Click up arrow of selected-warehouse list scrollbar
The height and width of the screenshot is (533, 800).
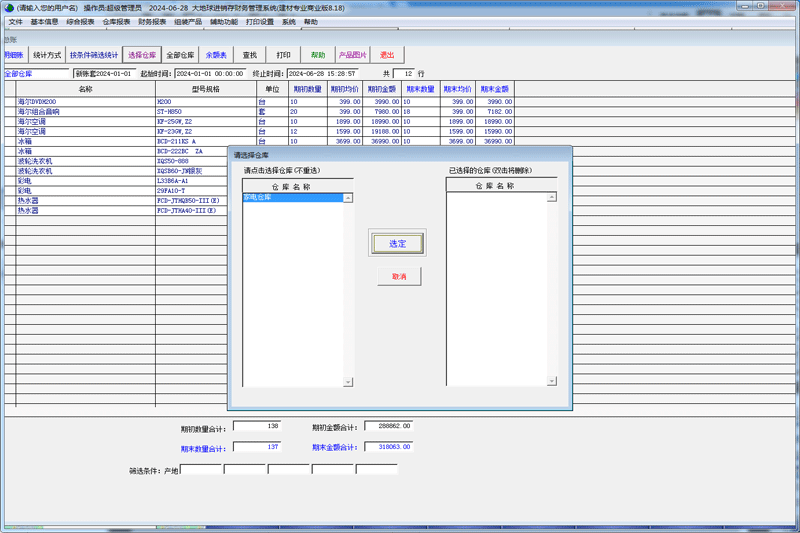pos(552,197)
